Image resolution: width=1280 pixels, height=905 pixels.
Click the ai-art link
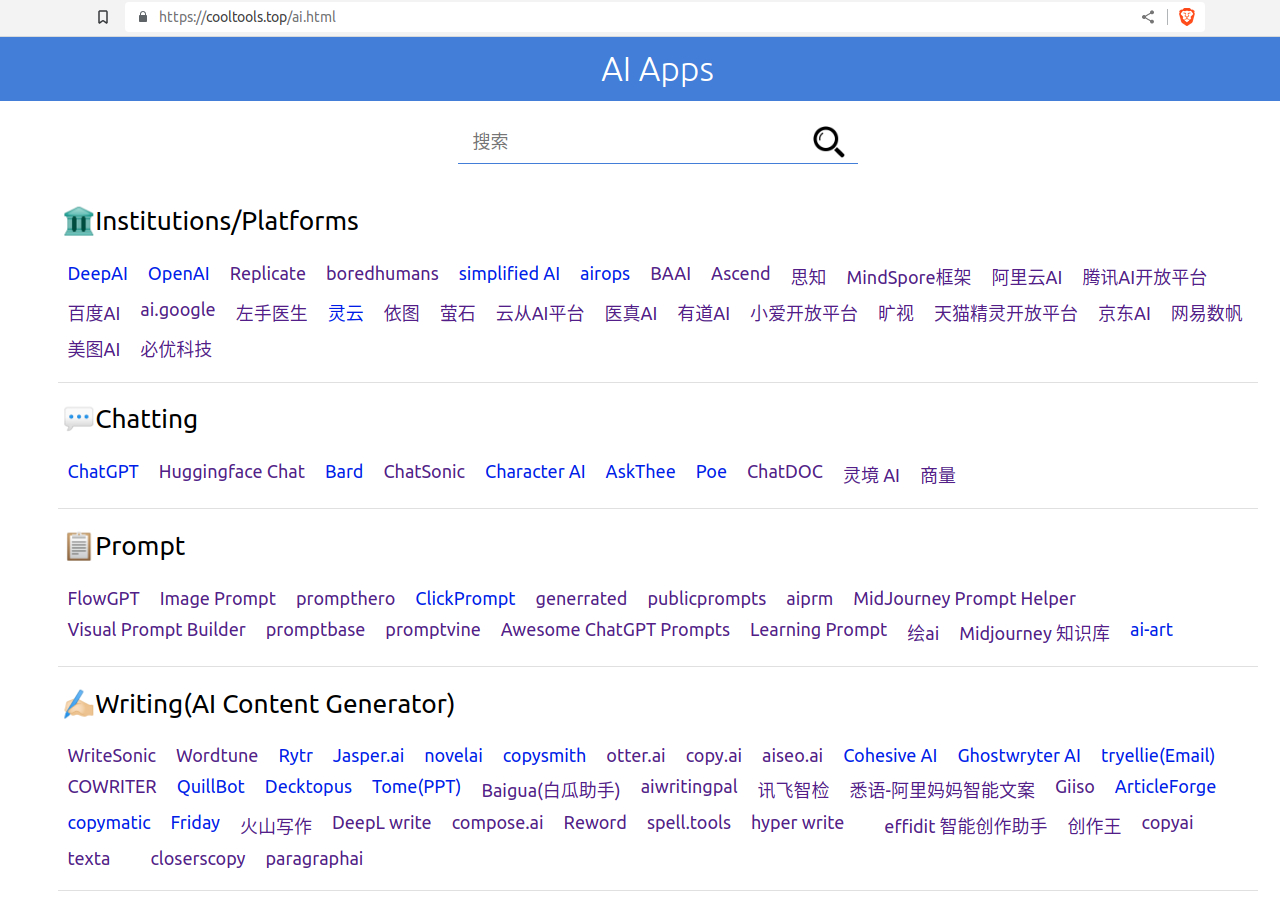tap(1151, 630)
